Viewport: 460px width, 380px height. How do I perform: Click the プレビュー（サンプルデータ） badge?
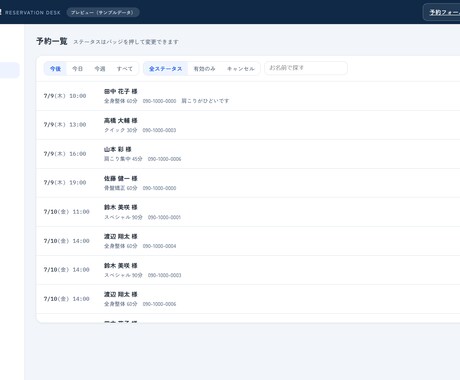point(103,12)
